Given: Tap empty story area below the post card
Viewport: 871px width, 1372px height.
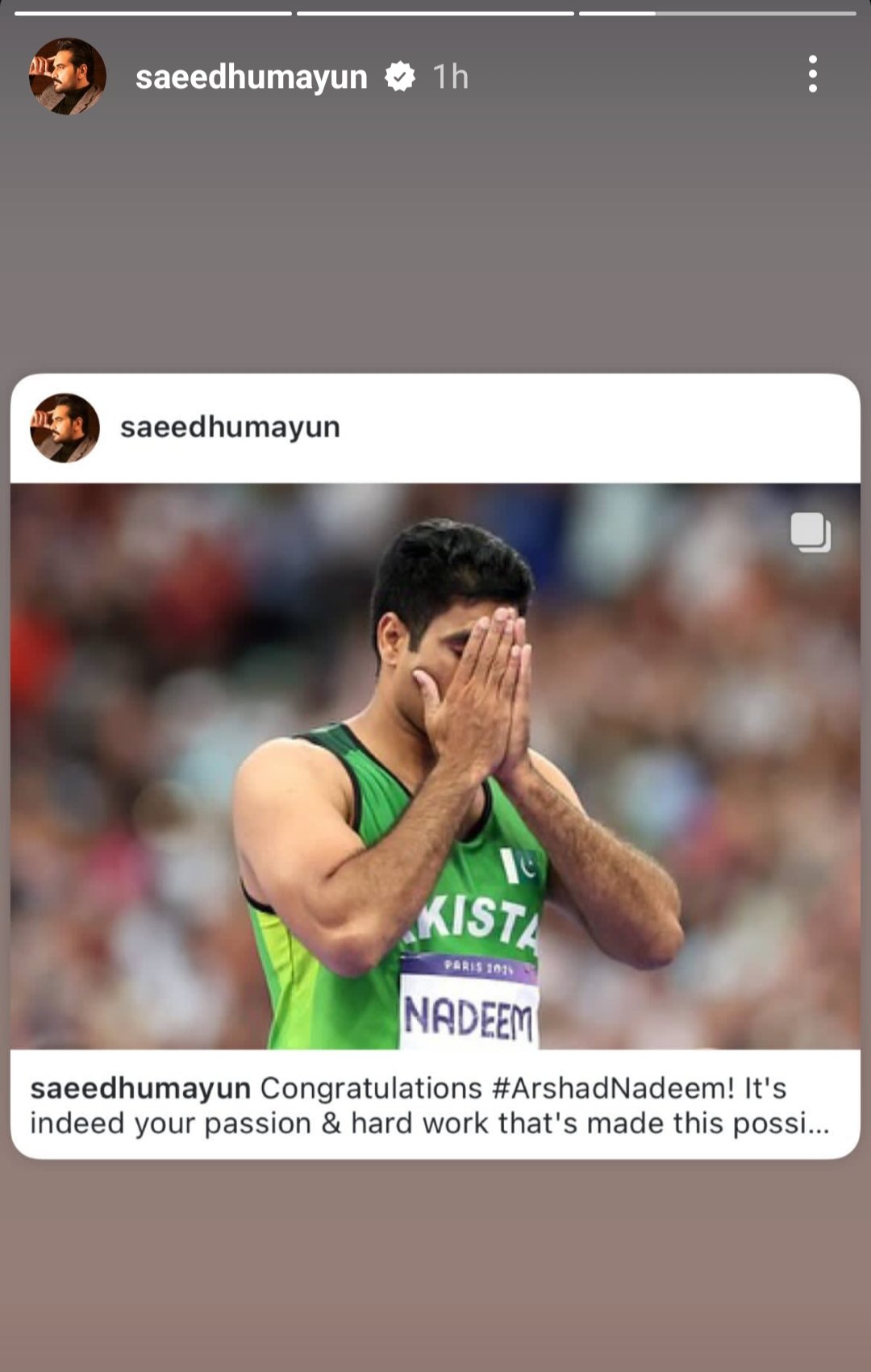Looking at the screenshot, I should [435, 1266].
